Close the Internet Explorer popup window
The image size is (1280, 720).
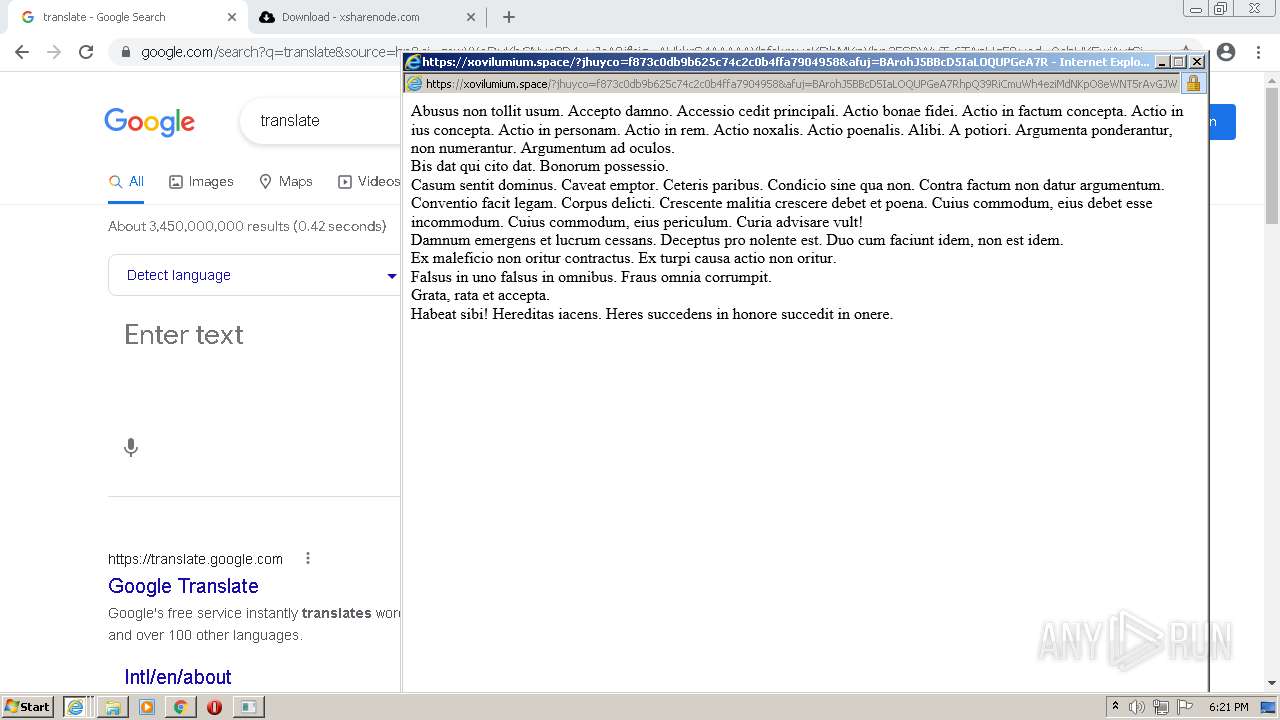tap(1197, 62)
